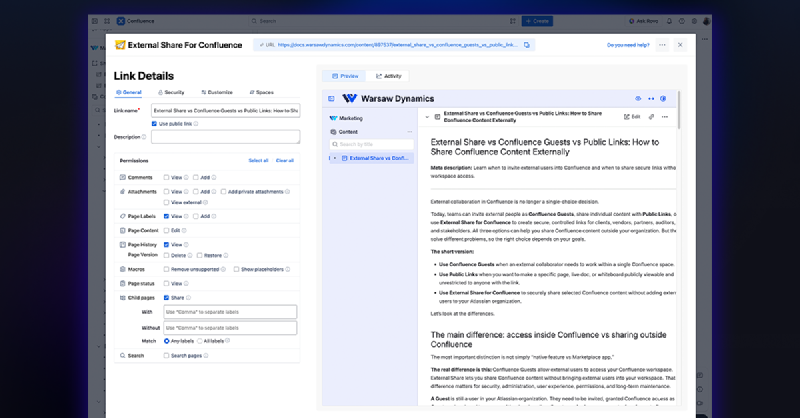Open settings gear in Confluence top bar

click(x=694, y=21)
